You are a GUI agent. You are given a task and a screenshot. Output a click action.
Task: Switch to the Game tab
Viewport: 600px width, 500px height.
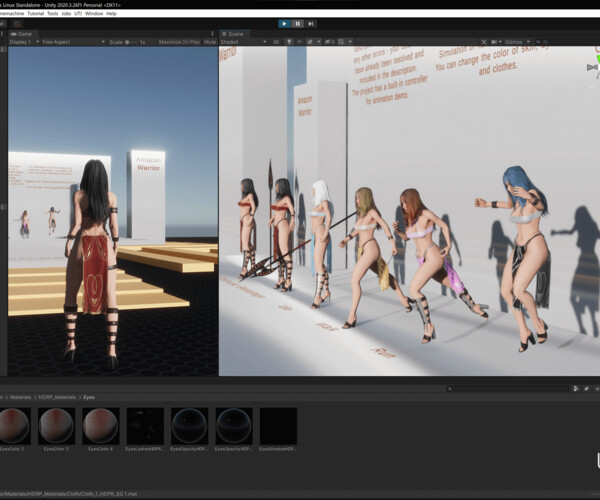pyautogui.click(x=21, y=34)
